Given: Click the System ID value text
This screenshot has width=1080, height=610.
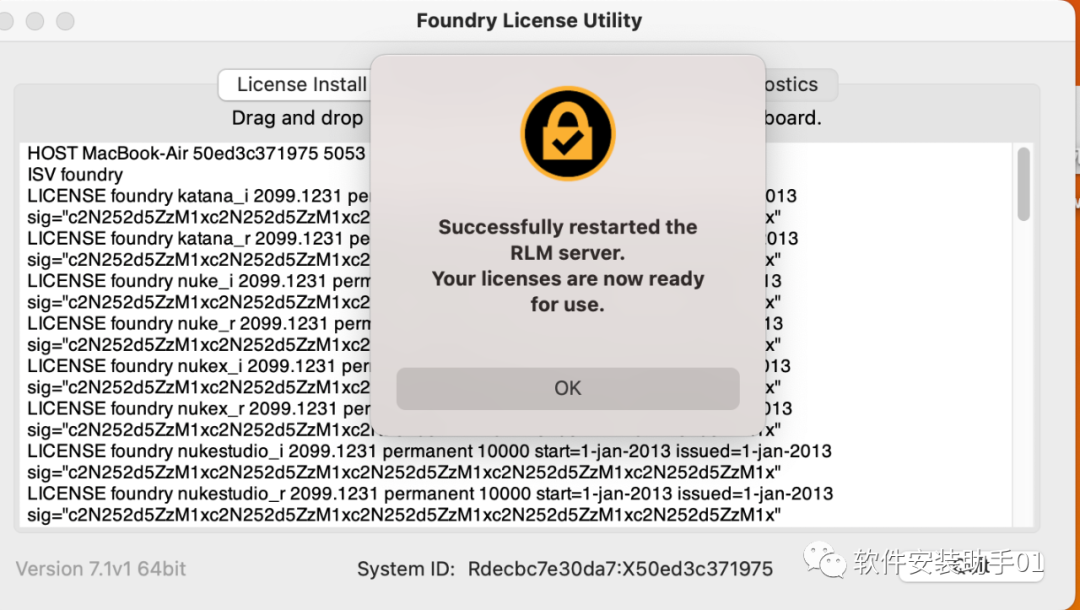Looking at the screenshot, I should (x=620, y=567).
